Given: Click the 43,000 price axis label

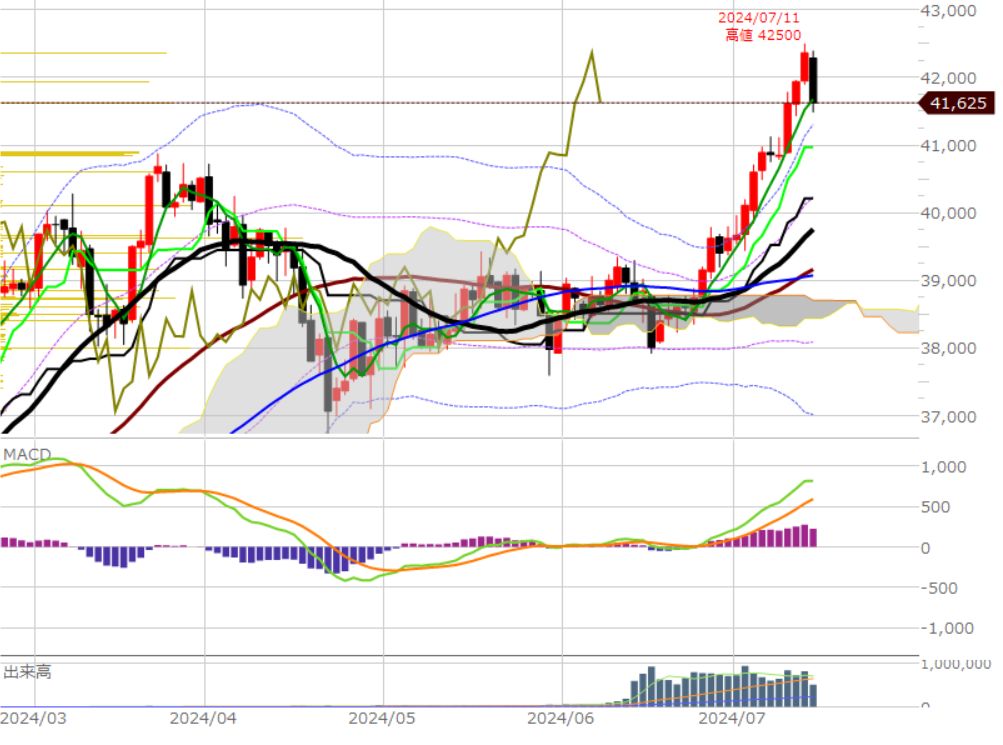Looking at the screenshot, I should 948,10.
